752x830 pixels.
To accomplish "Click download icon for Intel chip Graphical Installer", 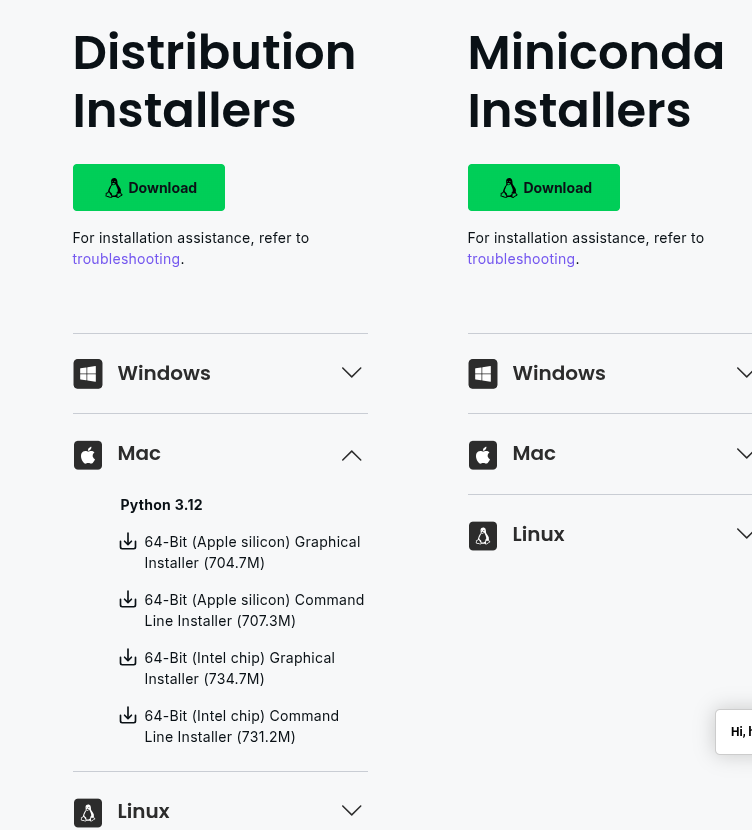I will (128, 657).
